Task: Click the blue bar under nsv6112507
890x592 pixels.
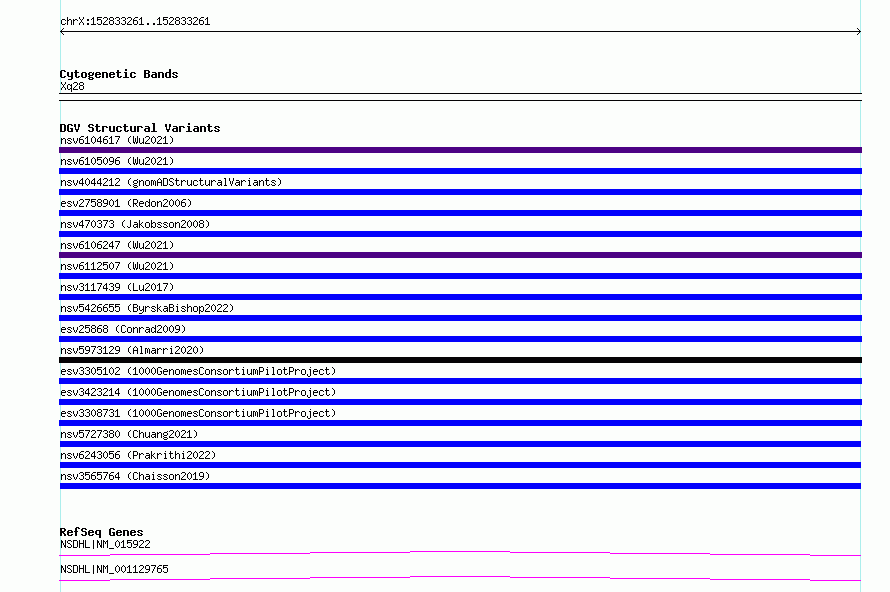Action: (x=460, y=276)
